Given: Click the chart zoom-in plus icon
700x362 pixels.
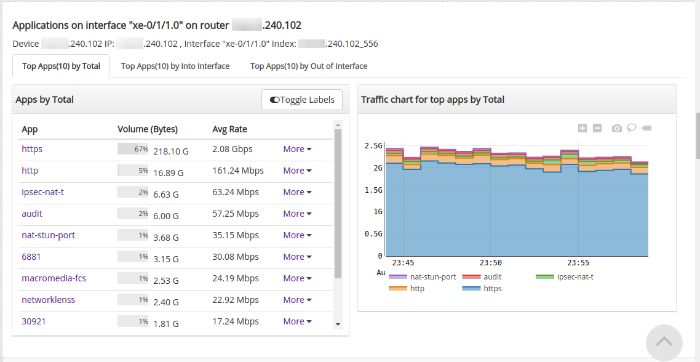Looking at the screenshot, I should (582, 129).
